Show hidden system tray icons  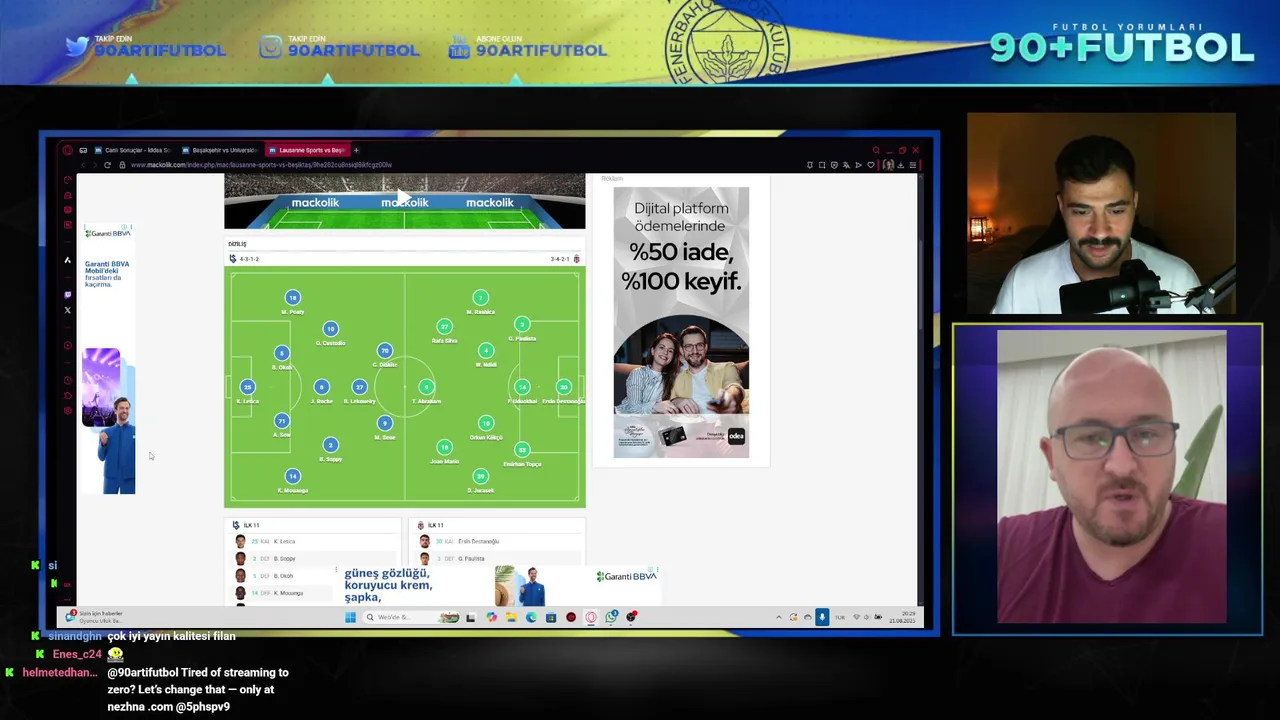778,617
